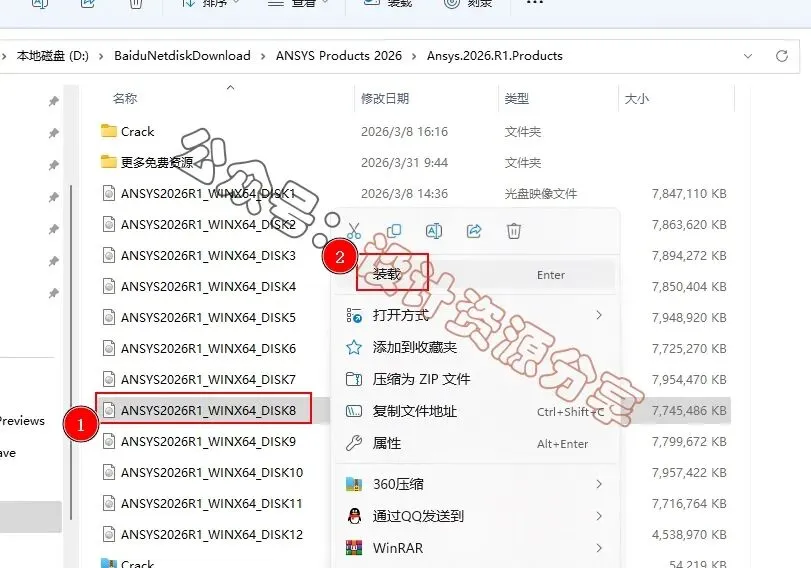This screenshot has width=811, height=568.
Task: Click the navigation pane vertical scrollbar
Action: click(x=71, y=352)
